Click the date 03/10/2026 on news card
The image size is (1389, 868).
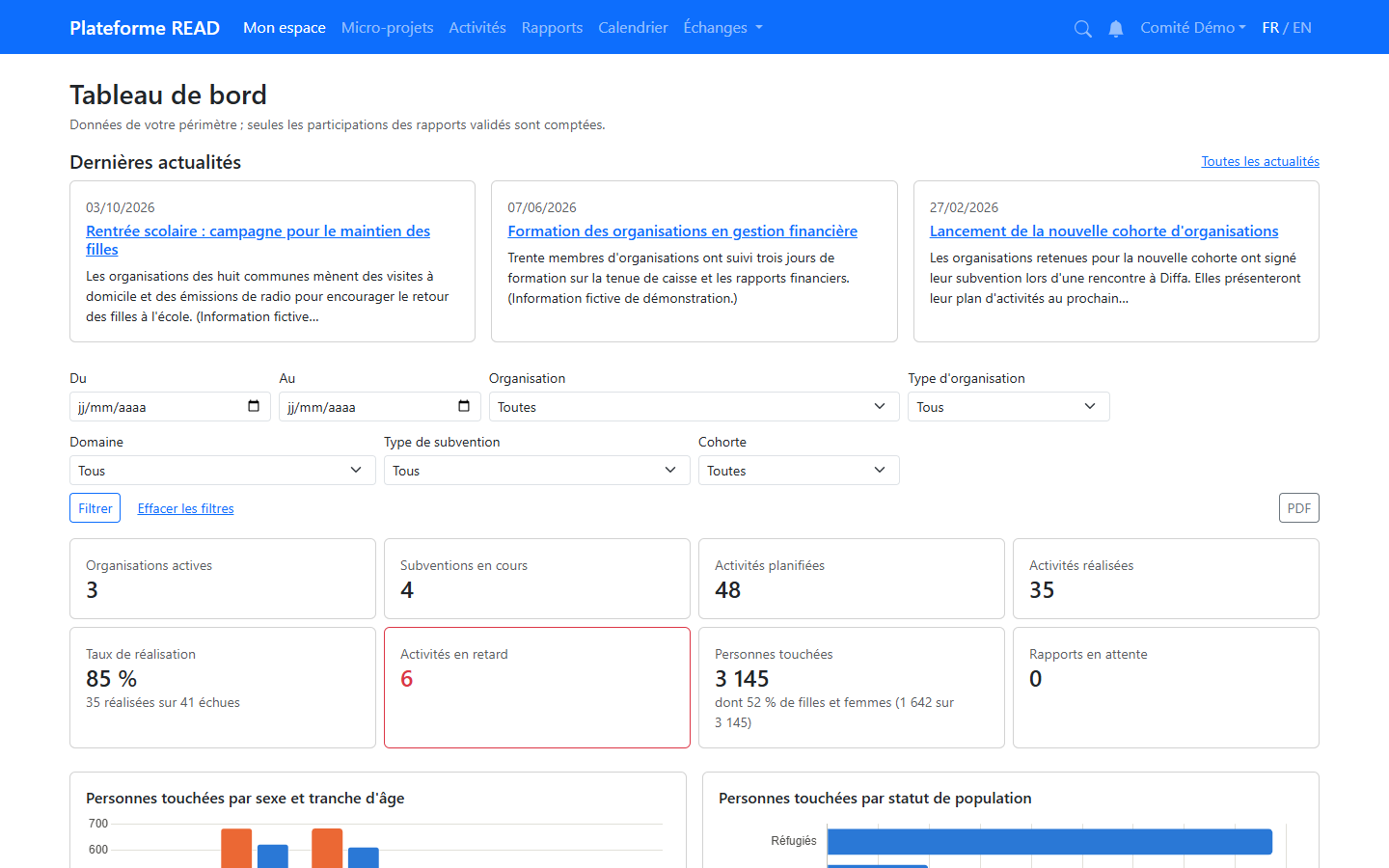click(121, 207)
